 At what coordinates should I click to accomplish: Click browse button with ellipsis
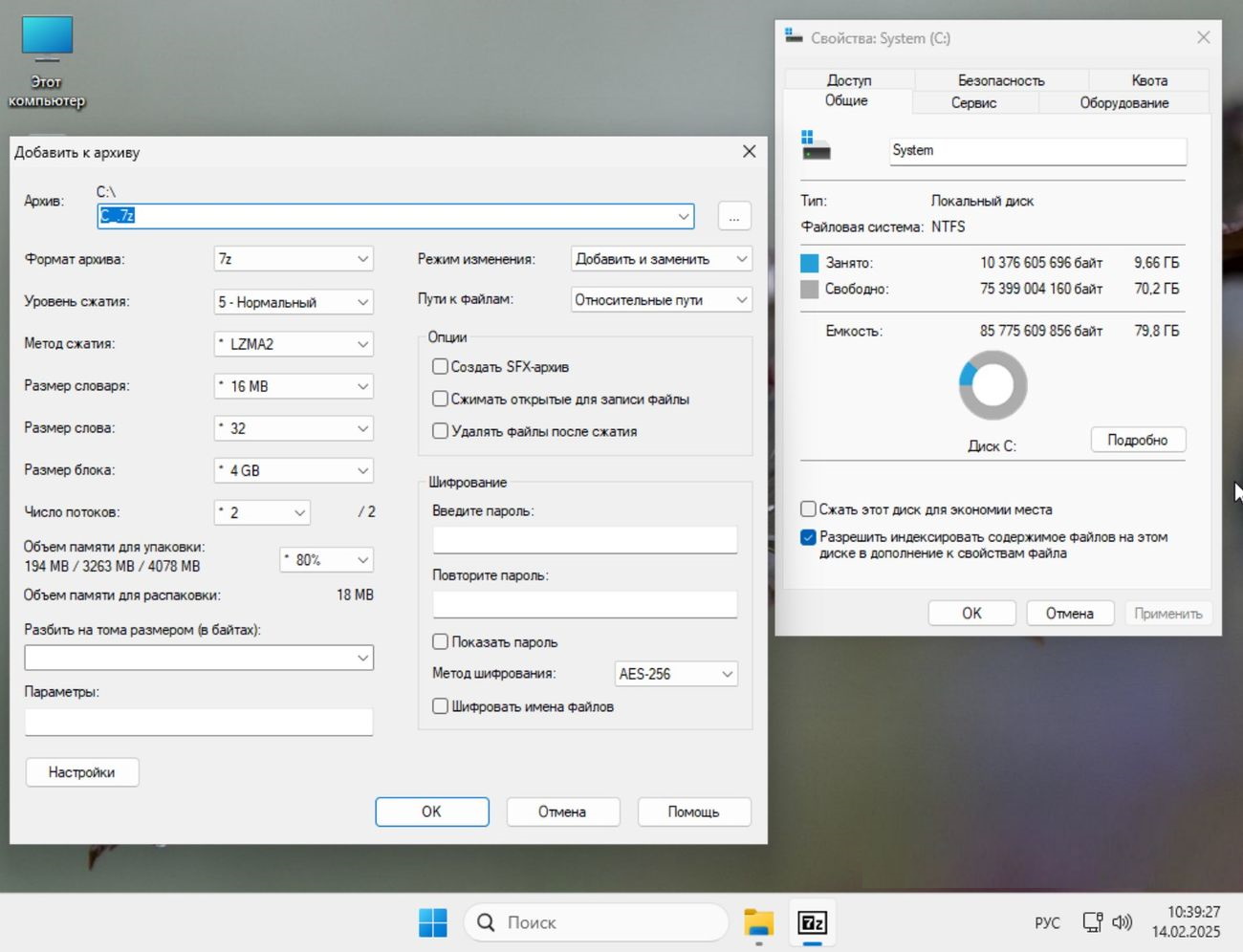tap(734, 216)
